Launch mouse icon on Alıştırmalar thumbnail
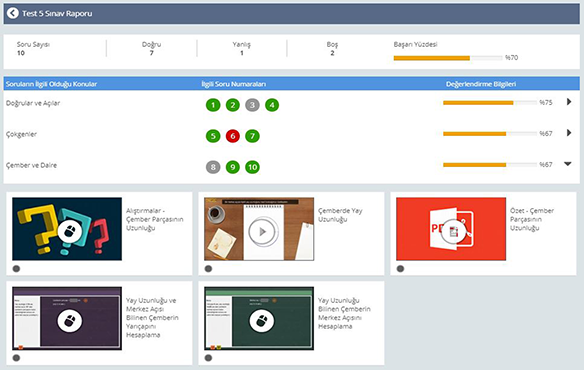This screenshot has width=584, height=370. (x=70, y=232)
